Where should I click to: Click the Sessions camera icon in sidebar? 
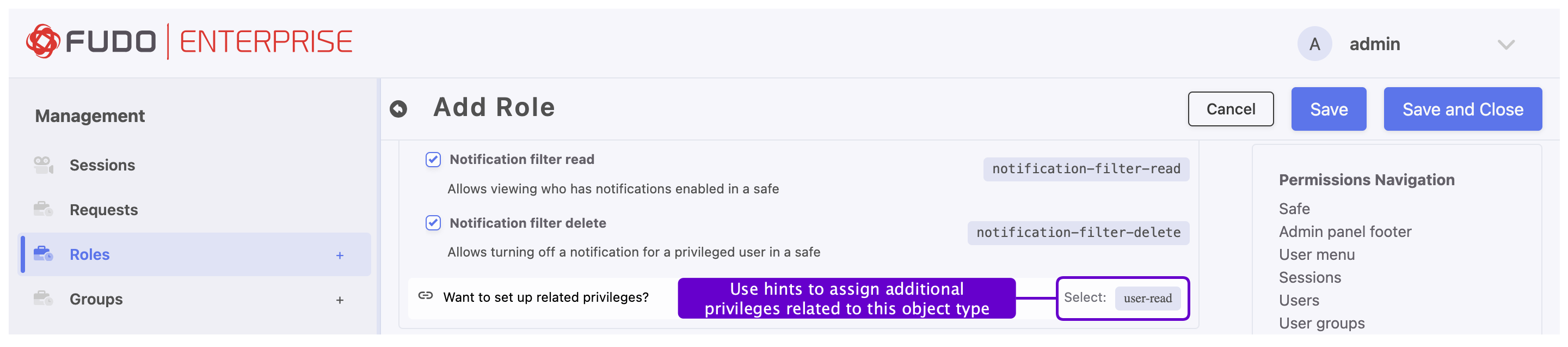[x=43, y=165]
